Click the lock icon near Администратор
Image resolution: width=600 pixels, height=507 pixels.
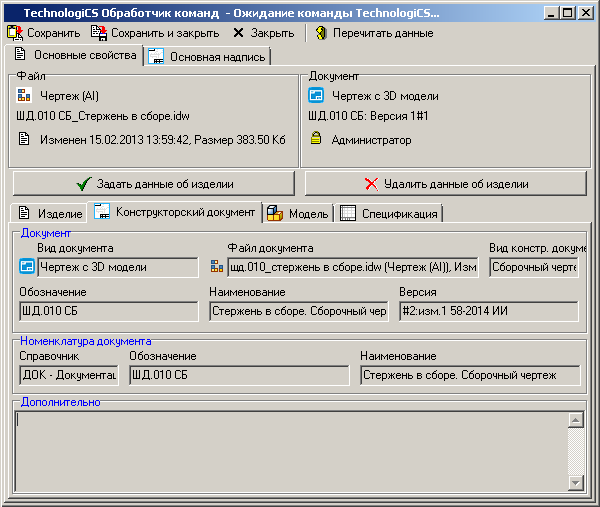click(316, 140)
